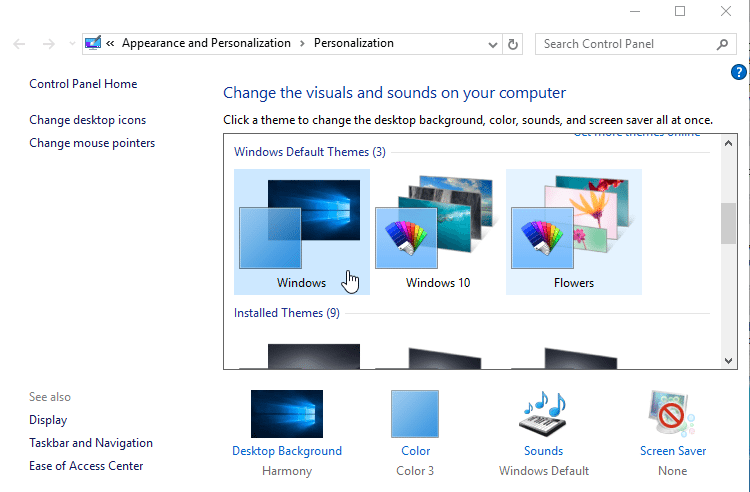Screen dimensions: 750x492
Task: Click the Windows Default Themes (3) heading
Action: [309, 152]
